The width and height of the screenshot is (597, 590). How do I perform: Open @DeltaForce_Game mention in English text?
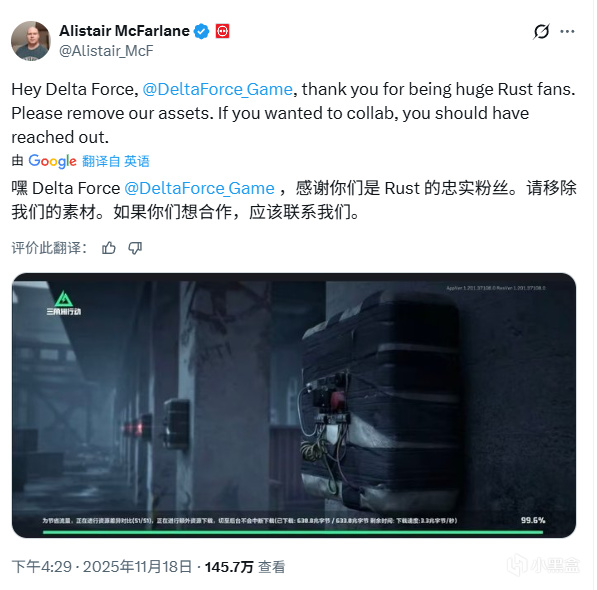(217, 89)
